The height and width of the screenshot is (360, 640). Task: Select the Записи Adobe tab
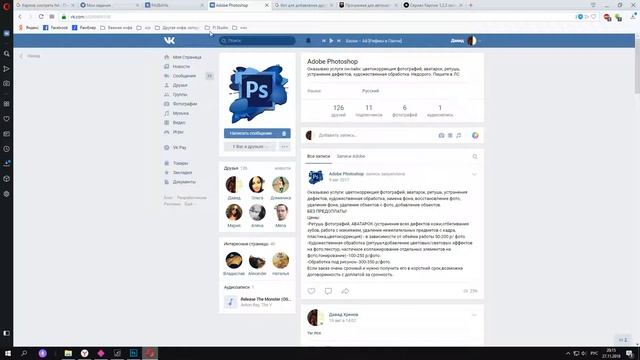(351, 156)
